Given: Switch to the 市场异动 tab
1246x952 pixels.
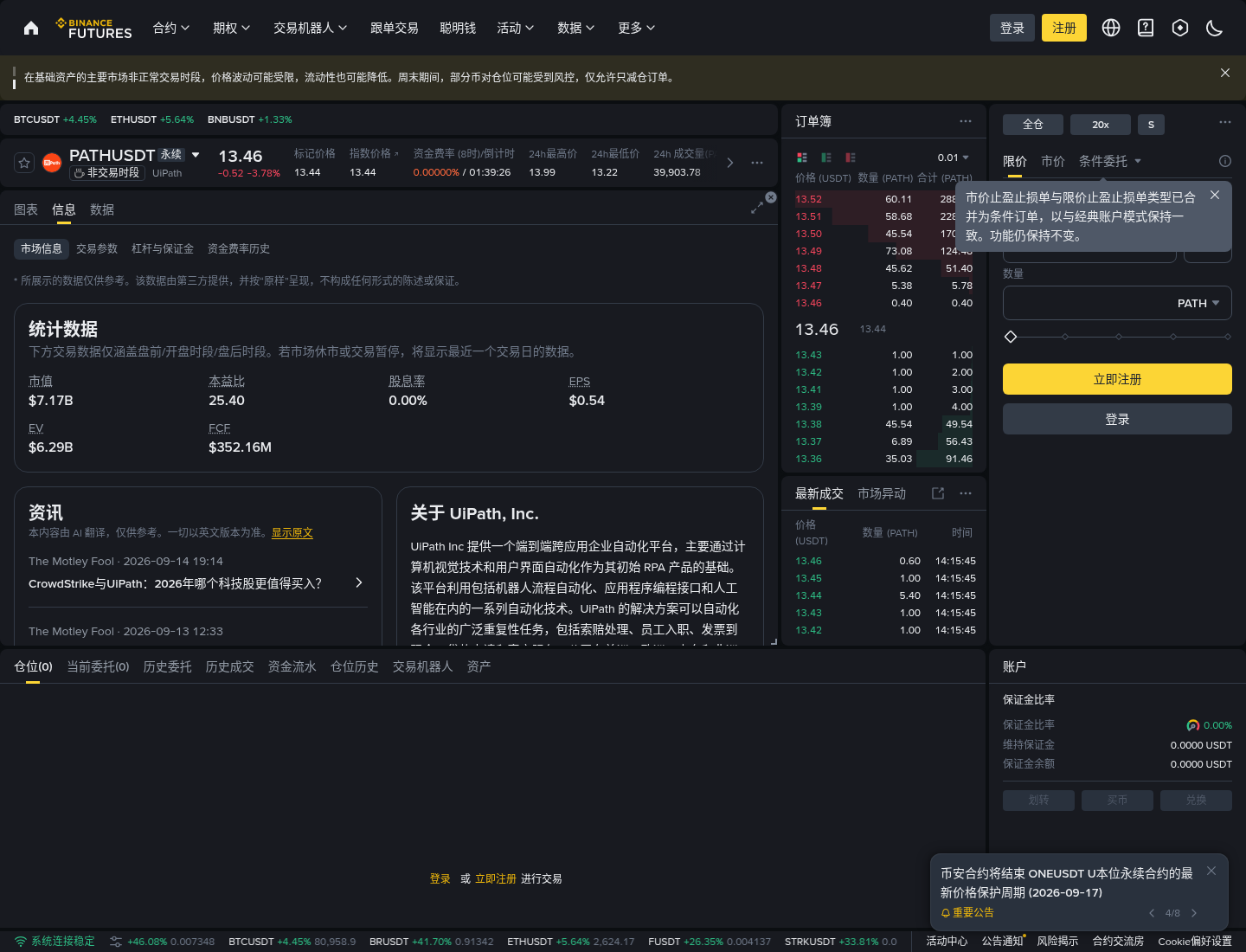Looking at the screenshot, I should pos(882,493).
